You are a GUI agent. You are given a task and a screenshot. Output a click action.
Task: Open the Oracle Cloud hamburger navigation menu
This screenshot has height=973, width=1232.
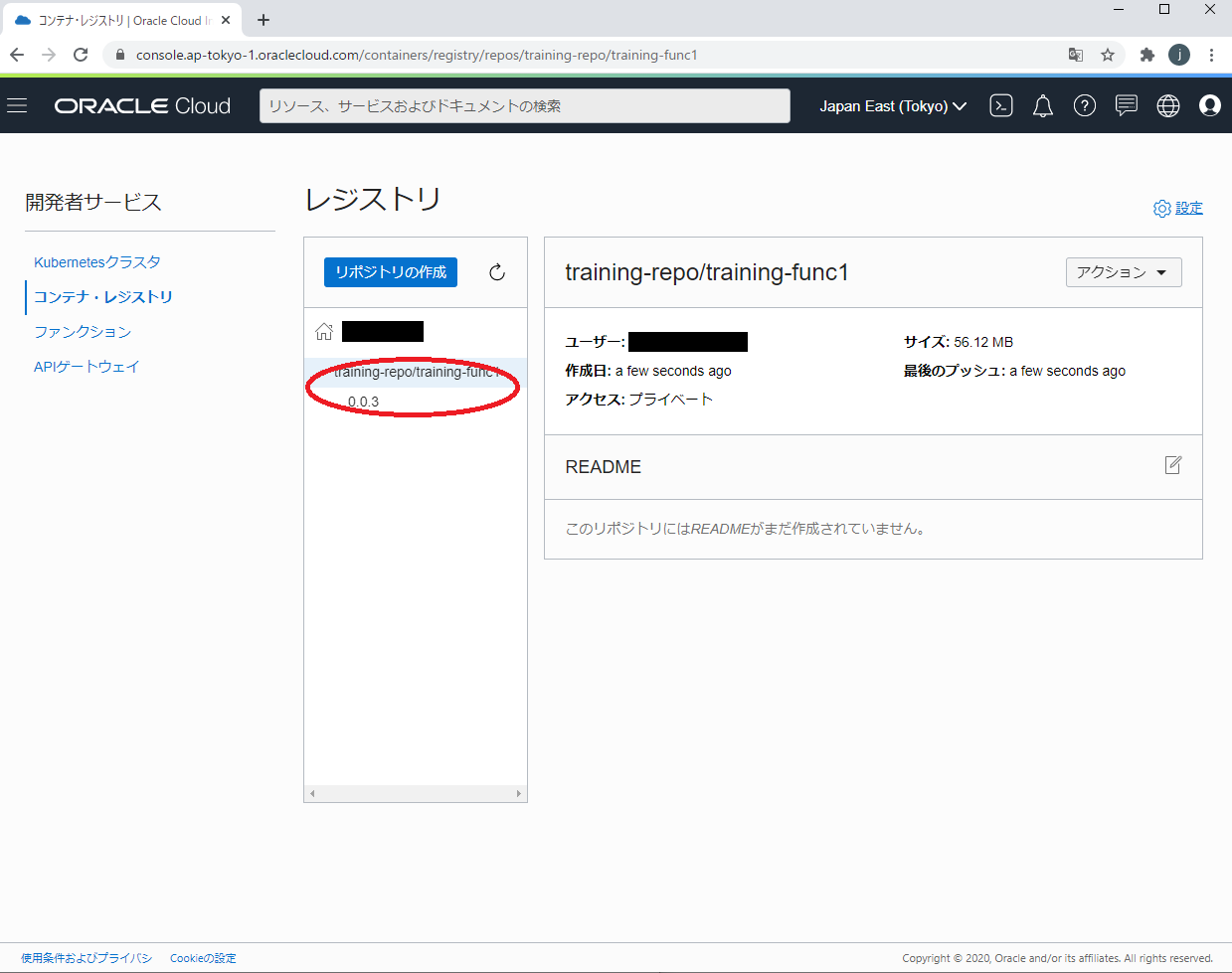pos(17,105)
